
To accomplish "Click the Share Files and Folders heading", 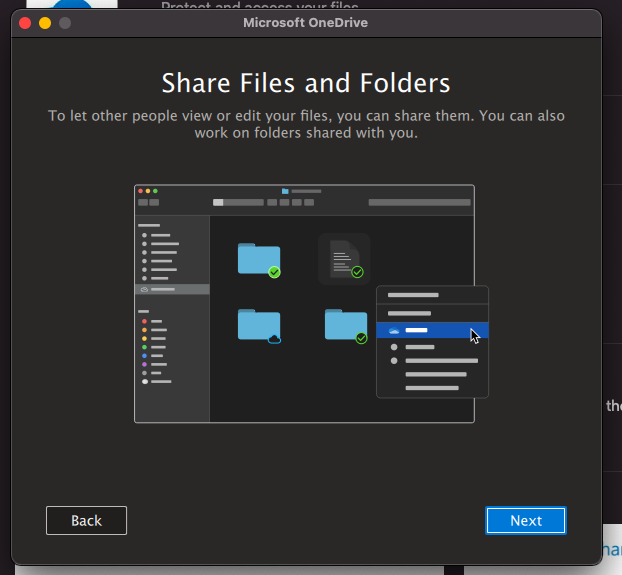I will [306, 82].
